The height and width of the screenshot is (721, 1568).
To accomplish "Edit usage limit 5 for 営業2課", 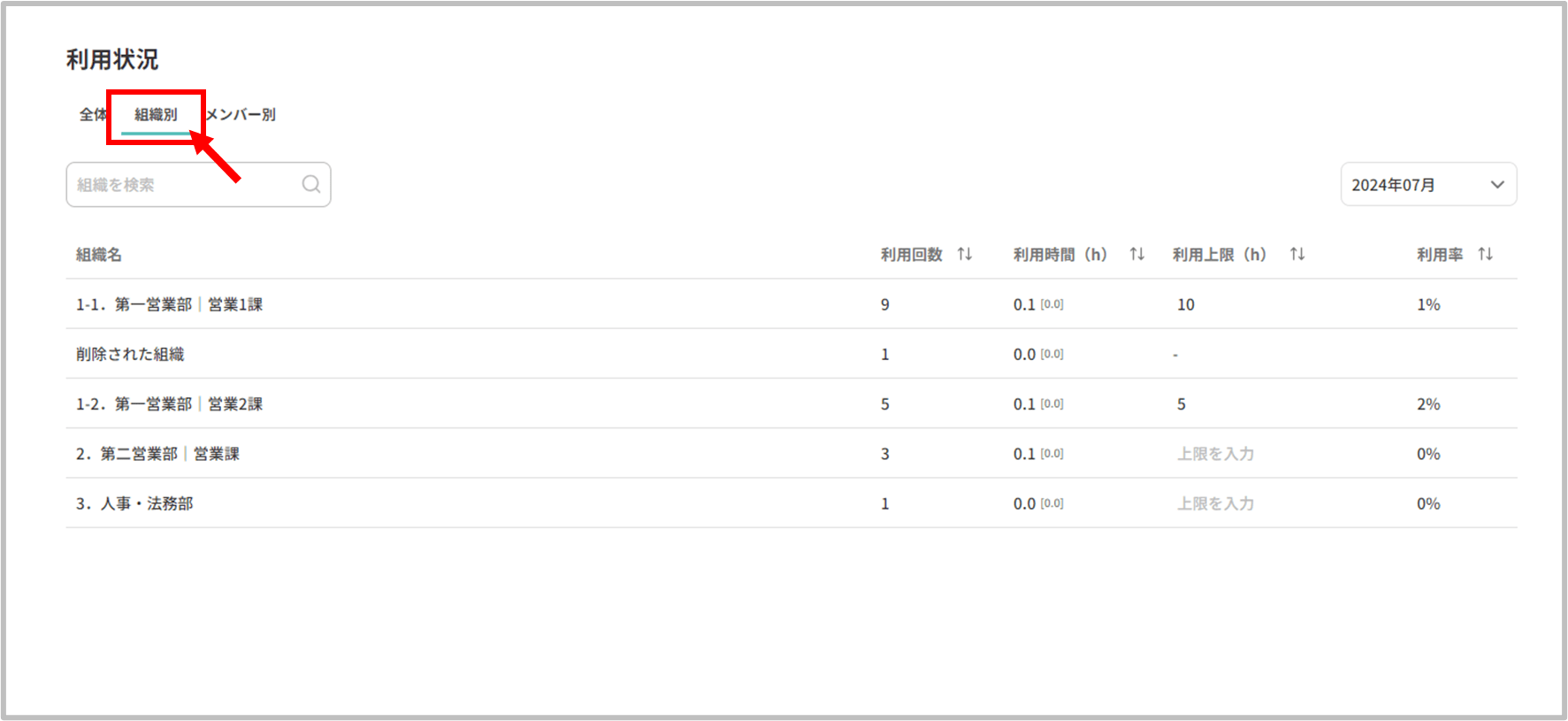I will (x=1182, y=404).
